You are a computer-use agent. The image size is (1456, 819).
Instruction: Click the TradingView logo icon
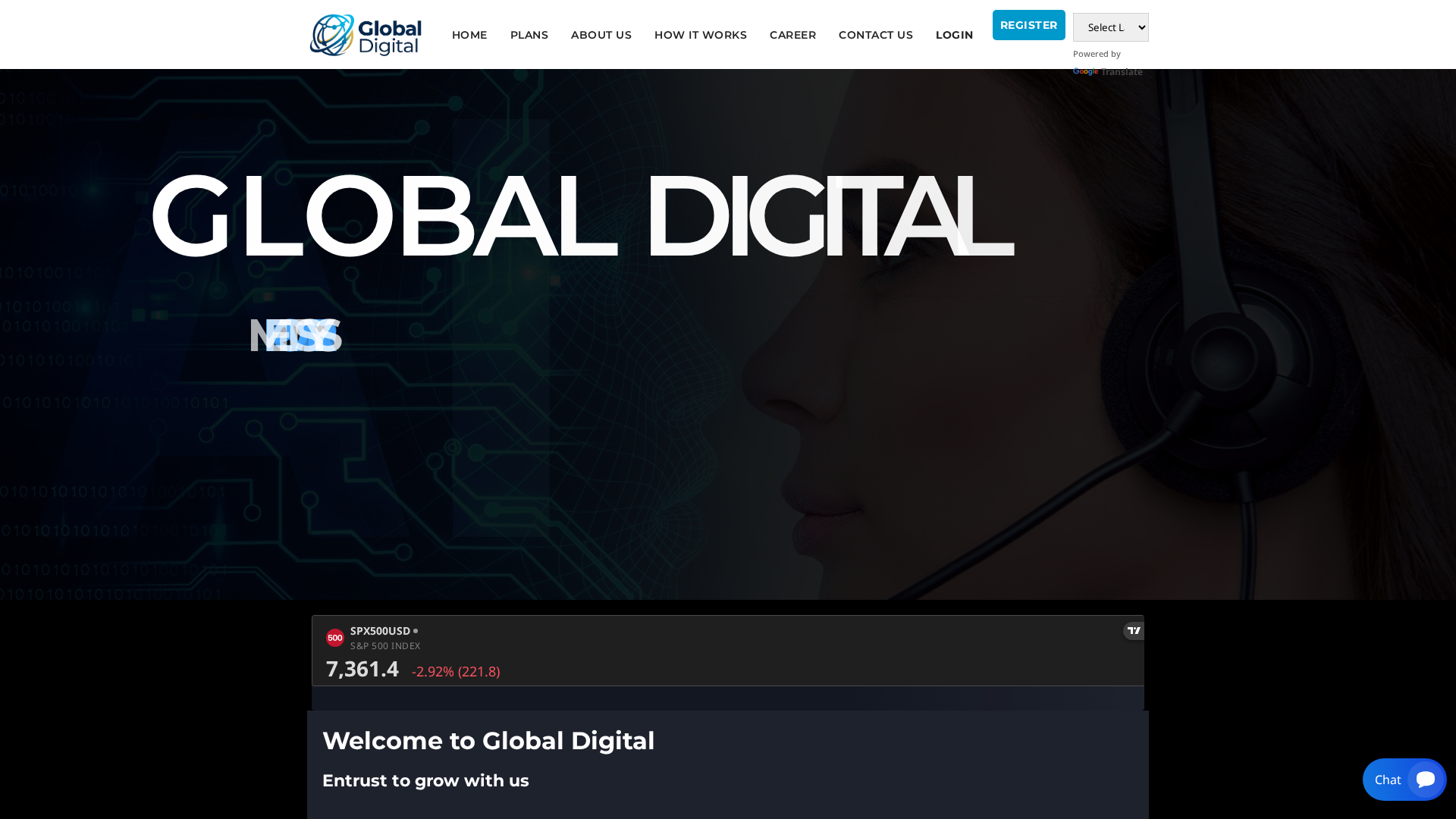pos(1134,631)
